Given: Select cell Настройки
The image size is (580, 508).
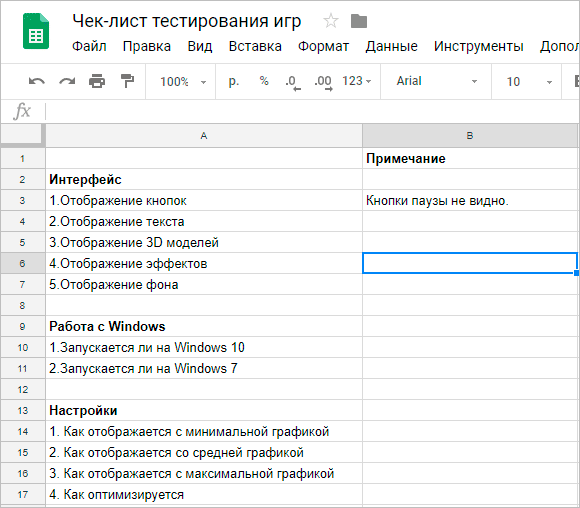Looking at the screenshot, I should coord(204,410).
